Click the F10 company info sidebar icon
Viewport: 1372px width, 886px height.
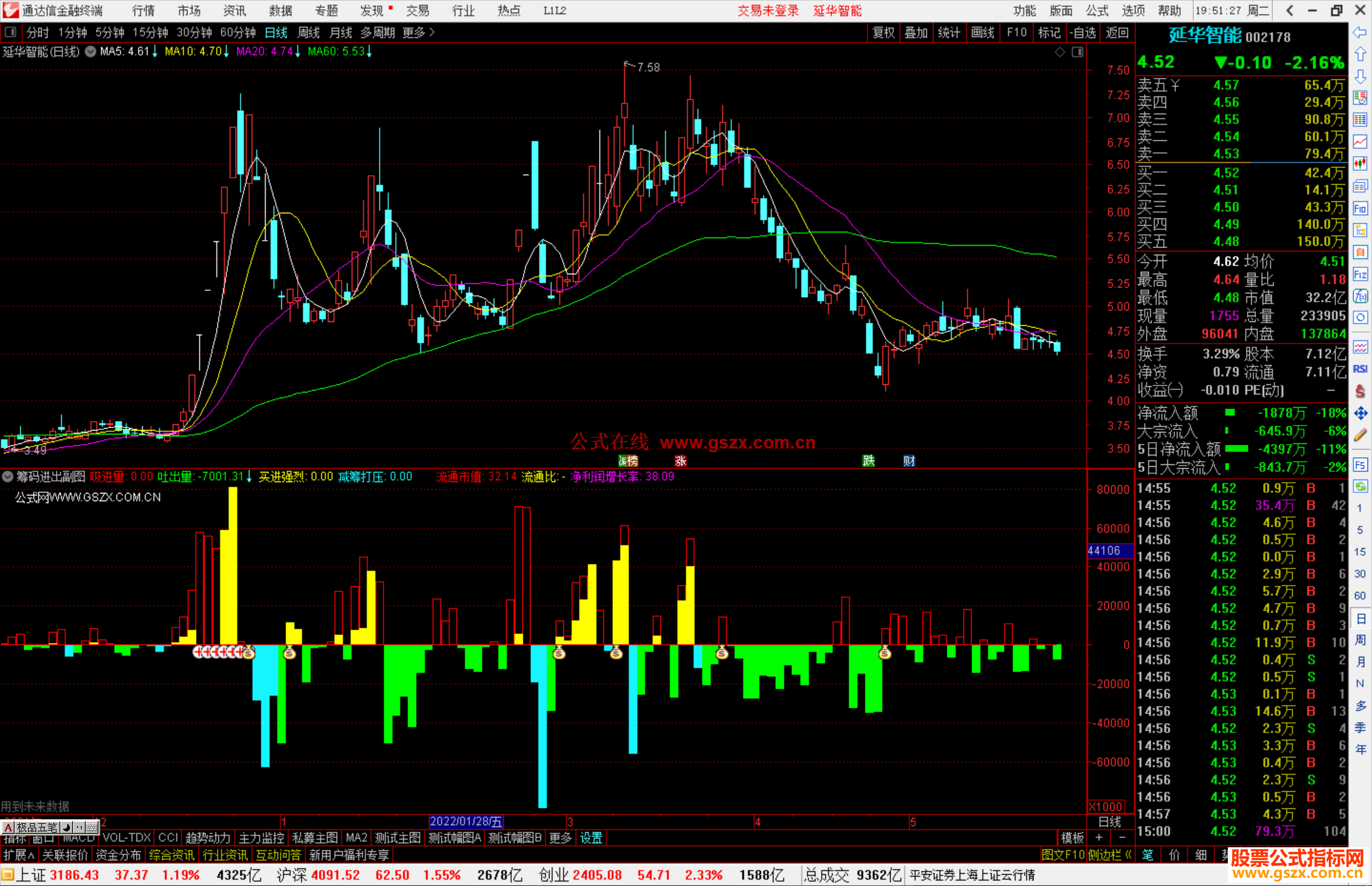(x=1360, y=208)
